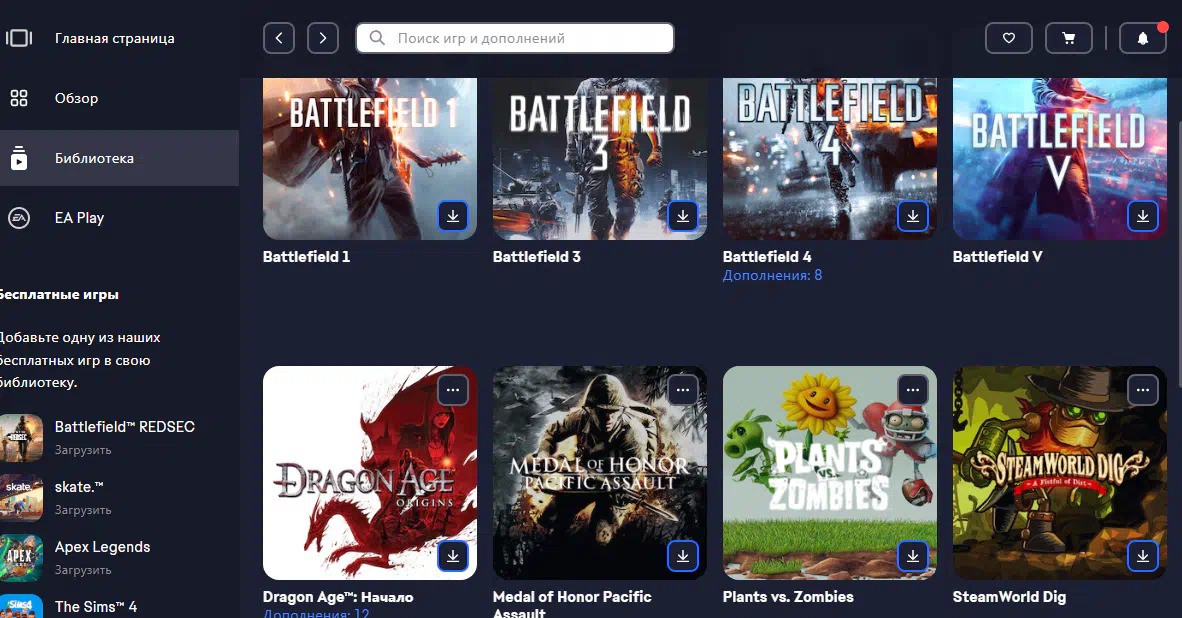Open the Обзор section in sidebar
The image size is (1182, 618).
click(76, 98)
